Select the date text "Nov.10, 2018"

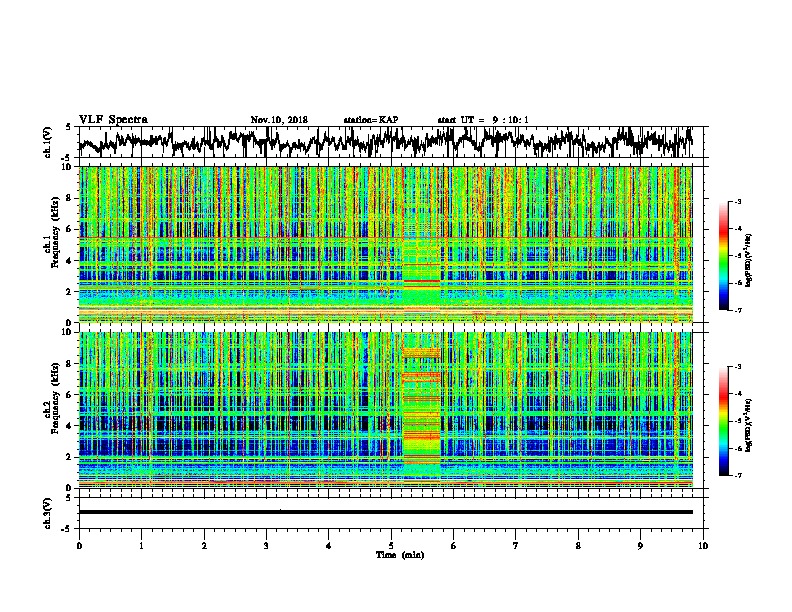pos(279,120)
